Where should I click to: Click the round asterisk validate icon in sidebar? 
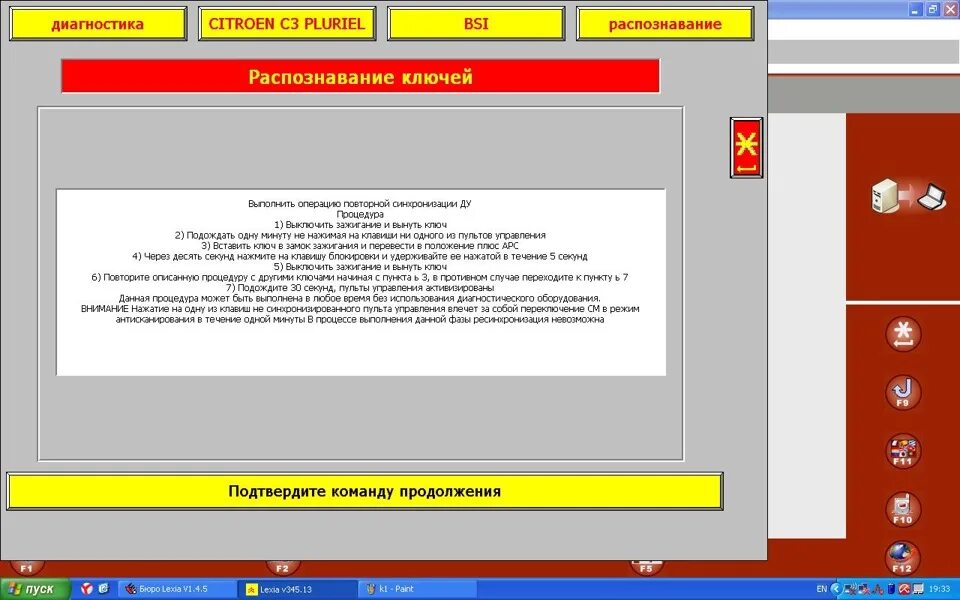coord(903,334)
